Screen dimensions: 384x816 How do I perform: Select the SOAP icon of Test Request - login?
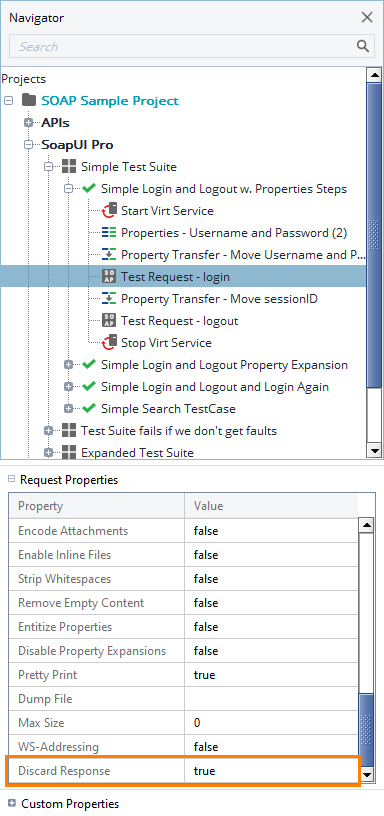click(x=109, y=277)
